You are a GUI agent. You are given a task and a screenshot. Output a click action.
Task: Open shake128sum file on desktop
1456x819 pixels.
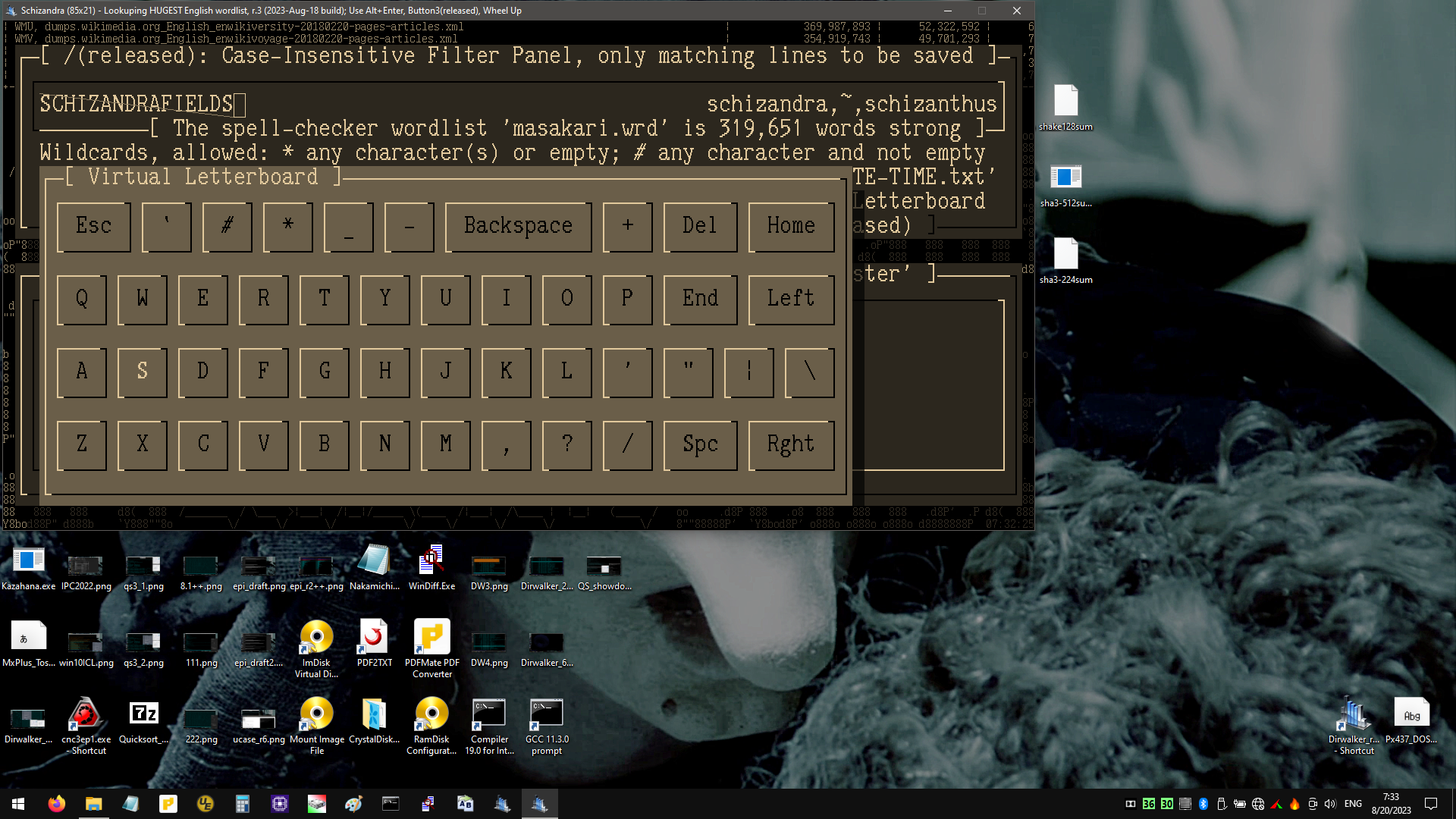(1065, 108)
